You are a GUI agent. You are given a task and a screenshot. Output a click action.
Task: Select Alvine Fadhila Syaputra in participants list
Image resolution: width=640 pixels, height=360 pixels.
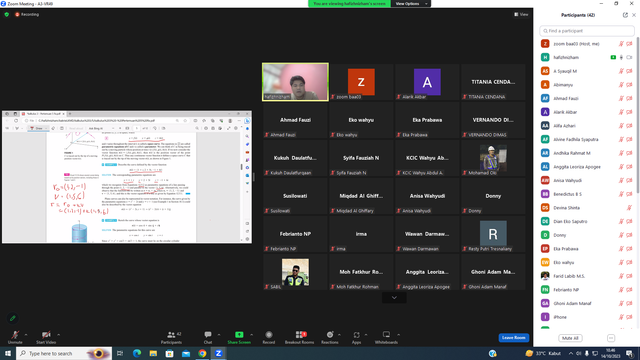tap(587, 139)
